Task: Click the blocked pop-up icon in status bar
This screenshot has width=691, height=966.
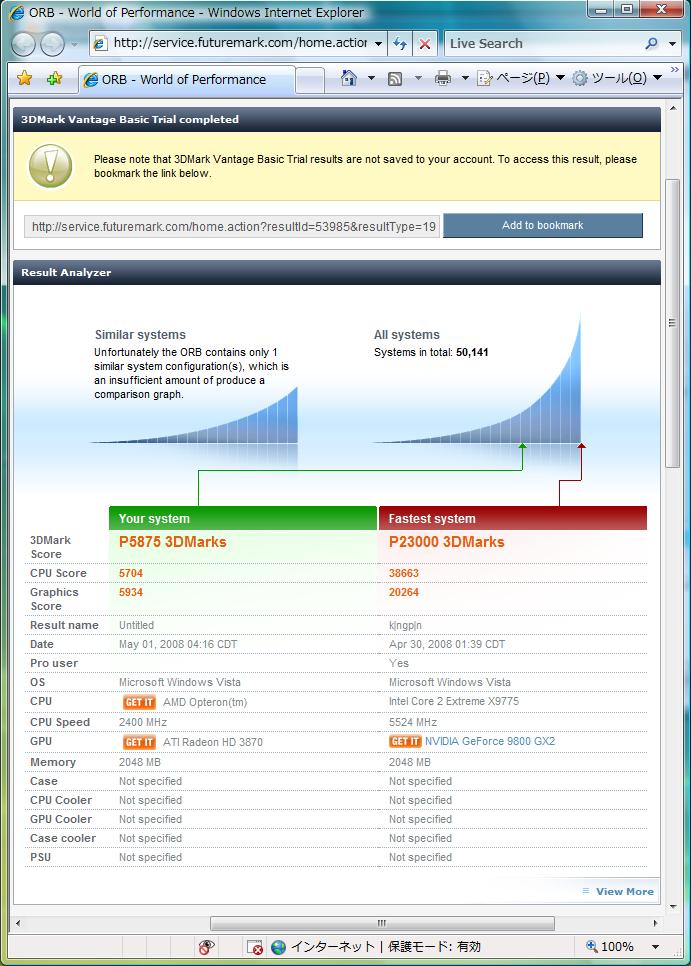Action: (x=254, y=947)
